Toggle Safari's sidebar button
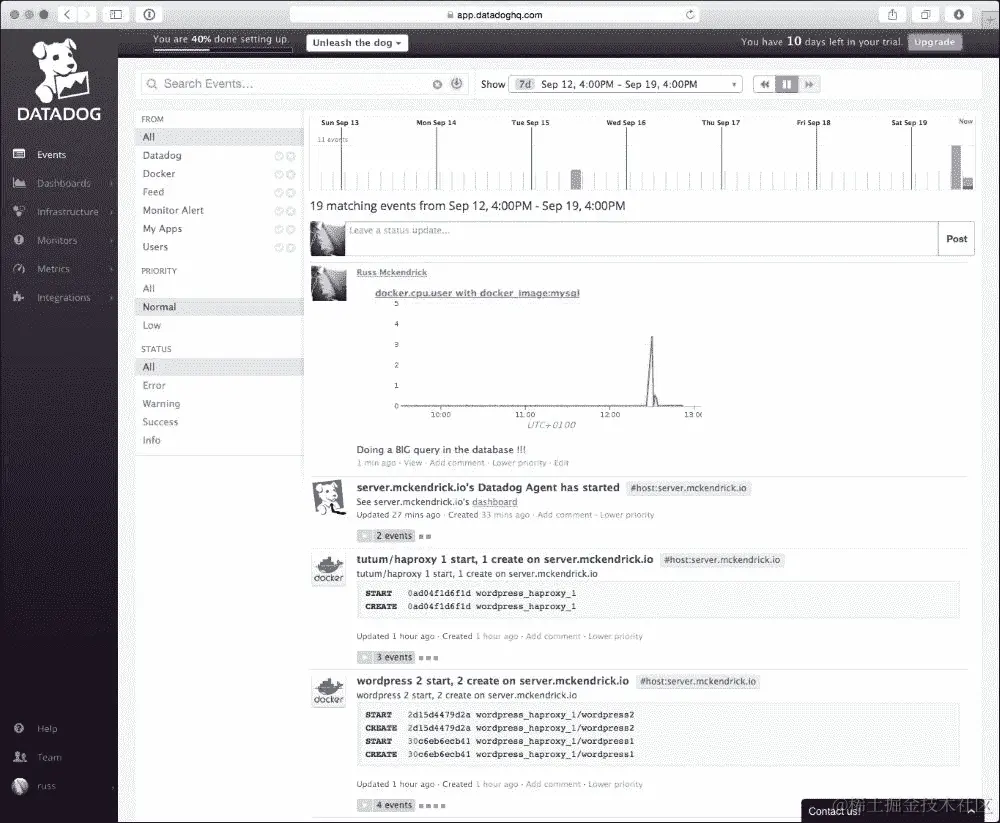The height and width of the screenshot is (823, 1000). point(116,14)
